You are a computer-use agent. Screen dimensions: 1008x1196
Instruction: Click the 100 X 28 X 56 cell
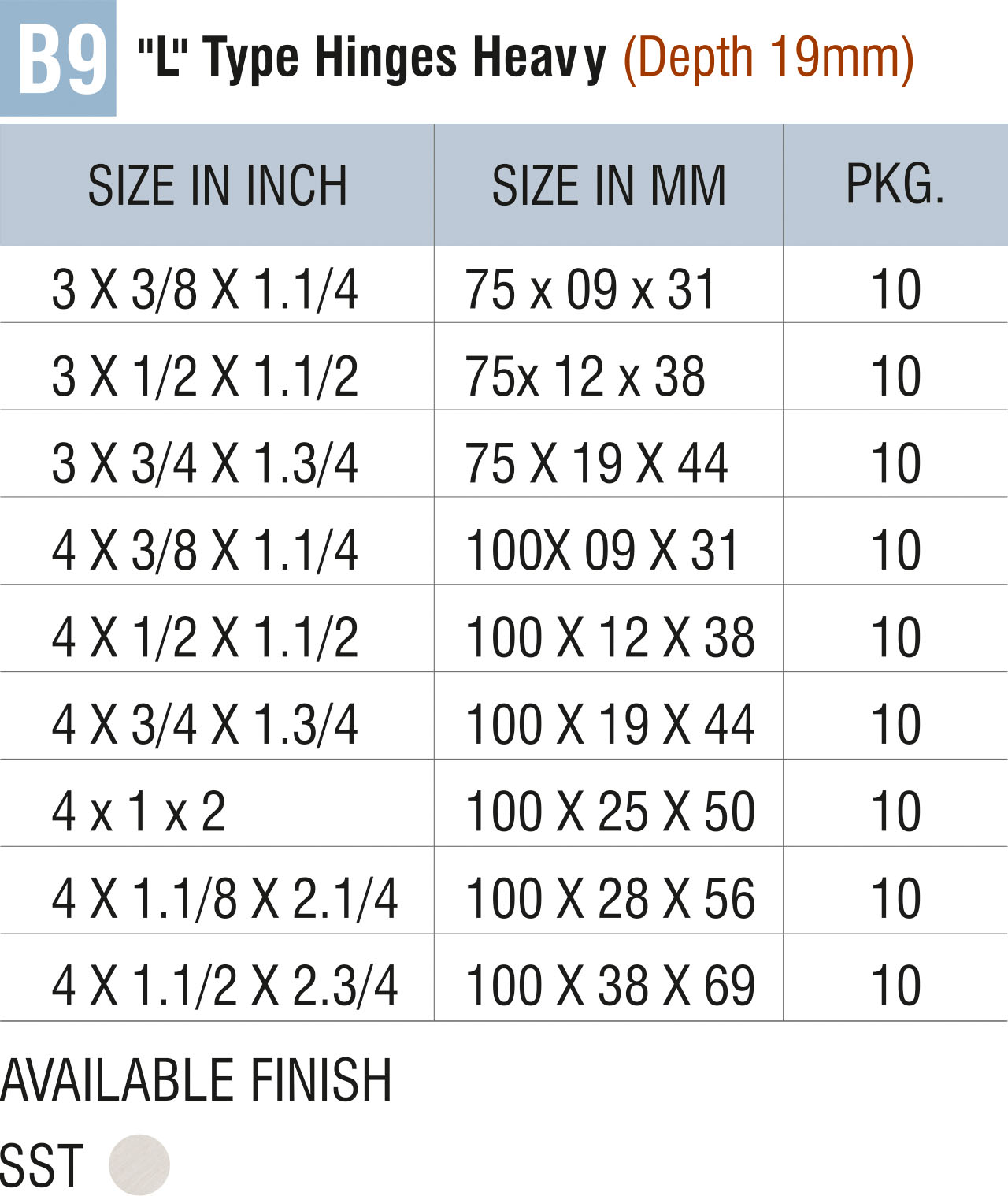pyautogui.click(x=610, y=899)
